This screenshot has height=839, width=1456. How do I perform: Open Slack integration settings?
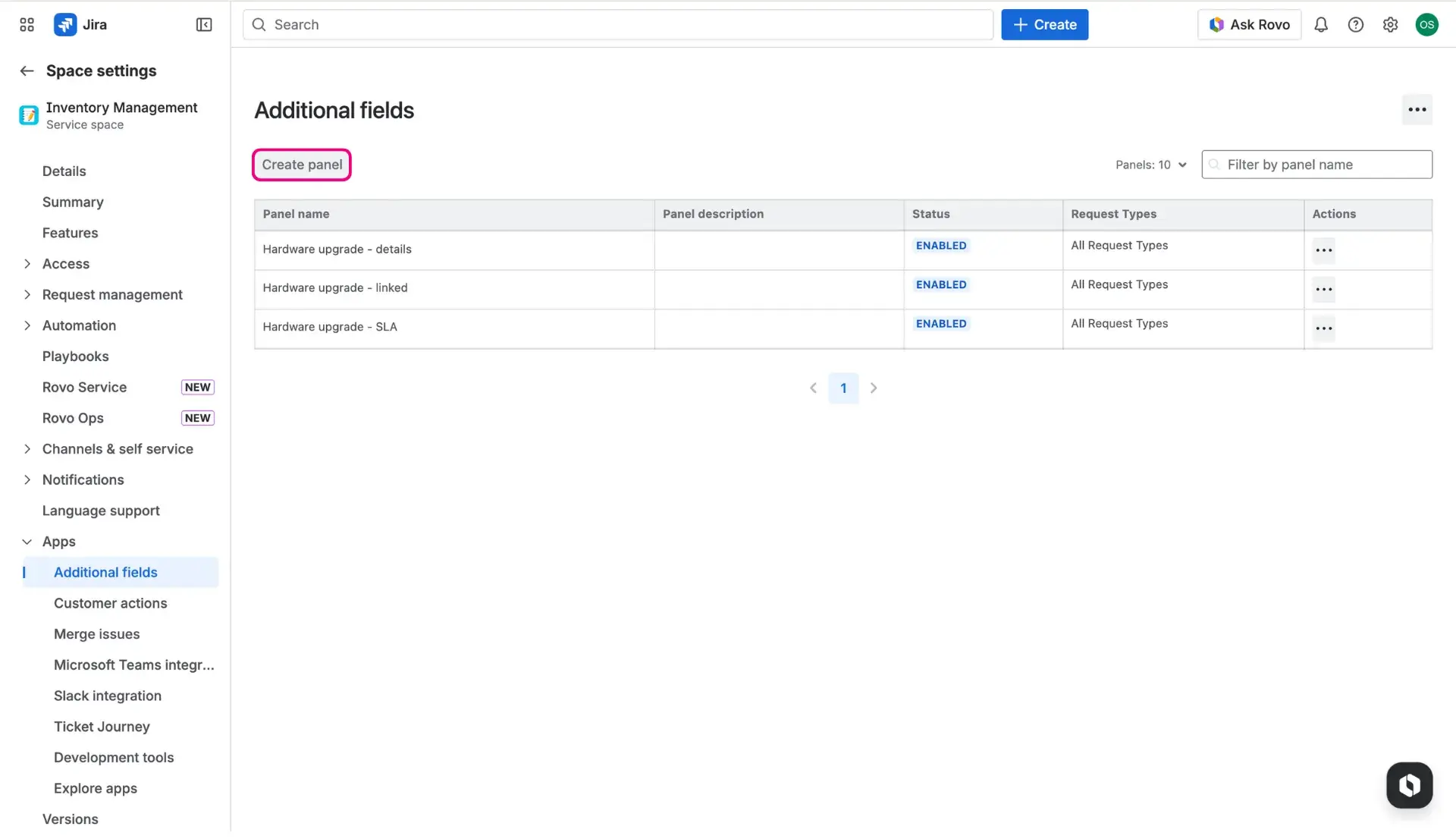pos(108,696)
